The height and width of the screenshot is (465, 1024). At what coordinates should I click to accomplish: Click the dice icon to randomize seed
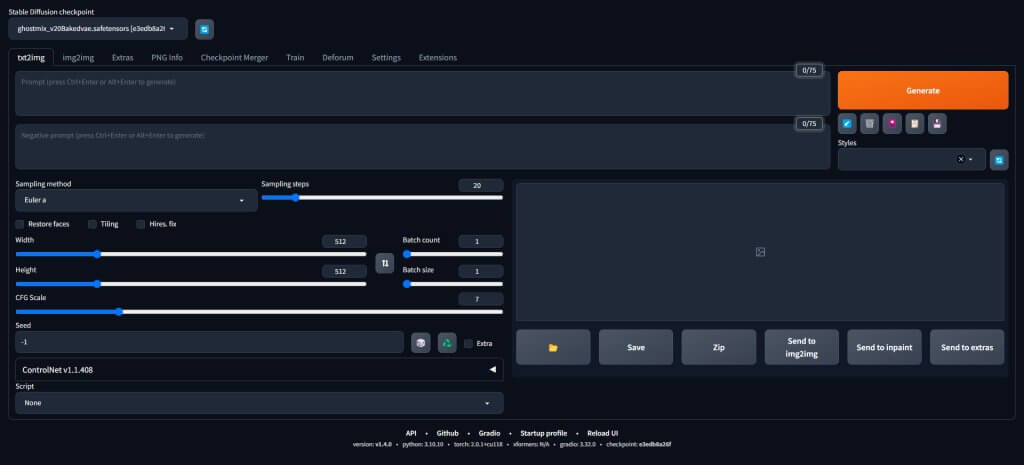(422, 343)
